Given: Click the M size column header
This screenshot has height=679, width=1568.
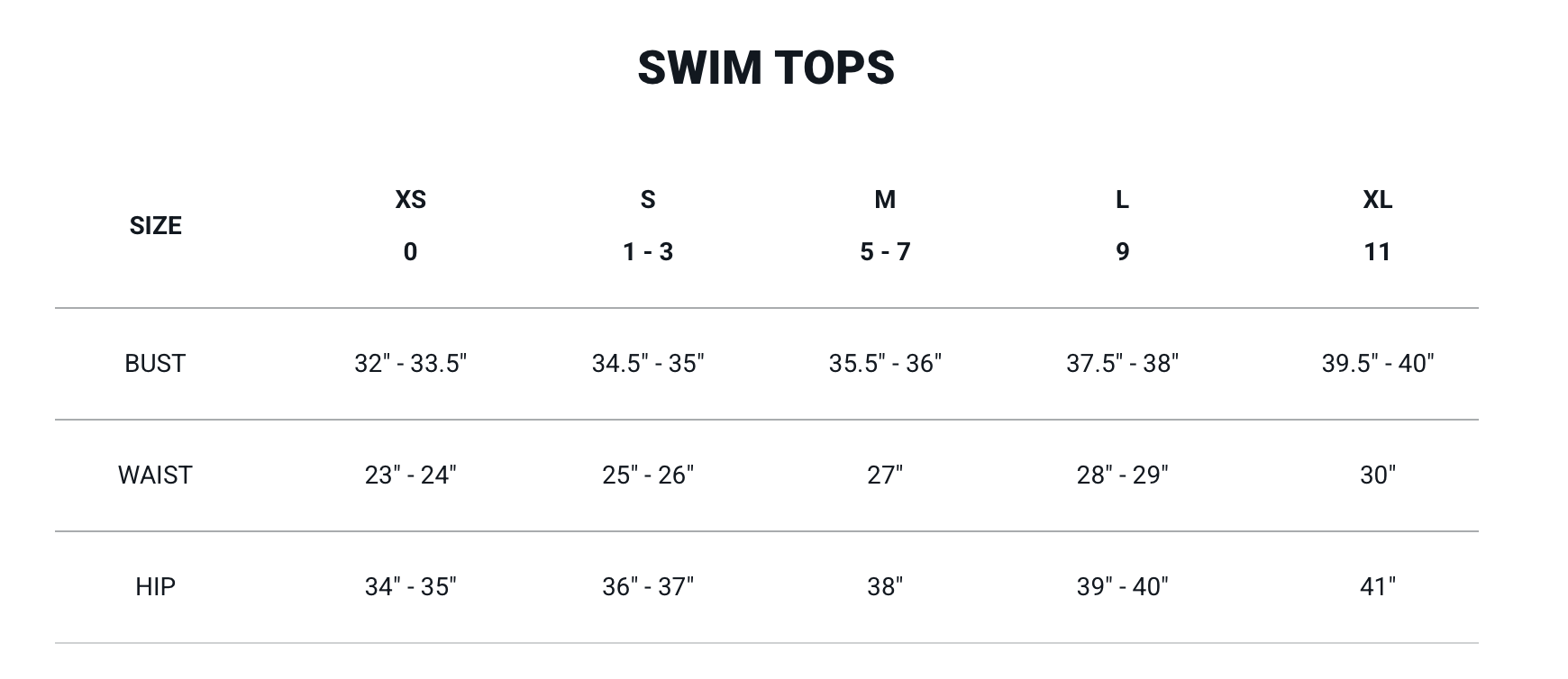Looking at the screenshot, I should pos(885,199).
